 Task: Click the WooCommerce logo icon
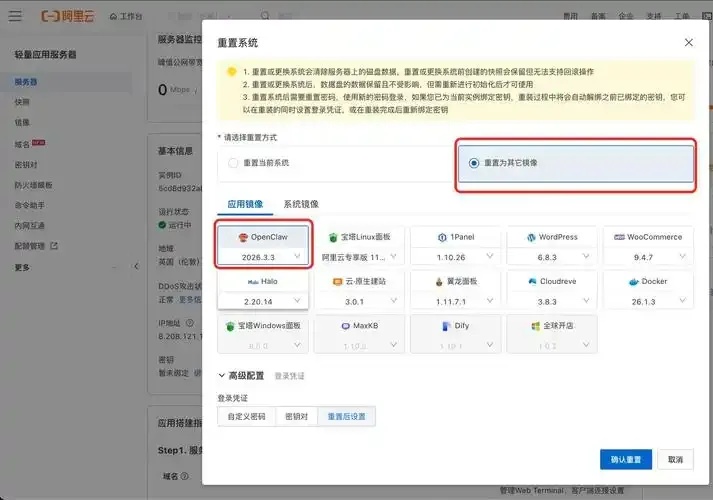(x=619, y=237)
